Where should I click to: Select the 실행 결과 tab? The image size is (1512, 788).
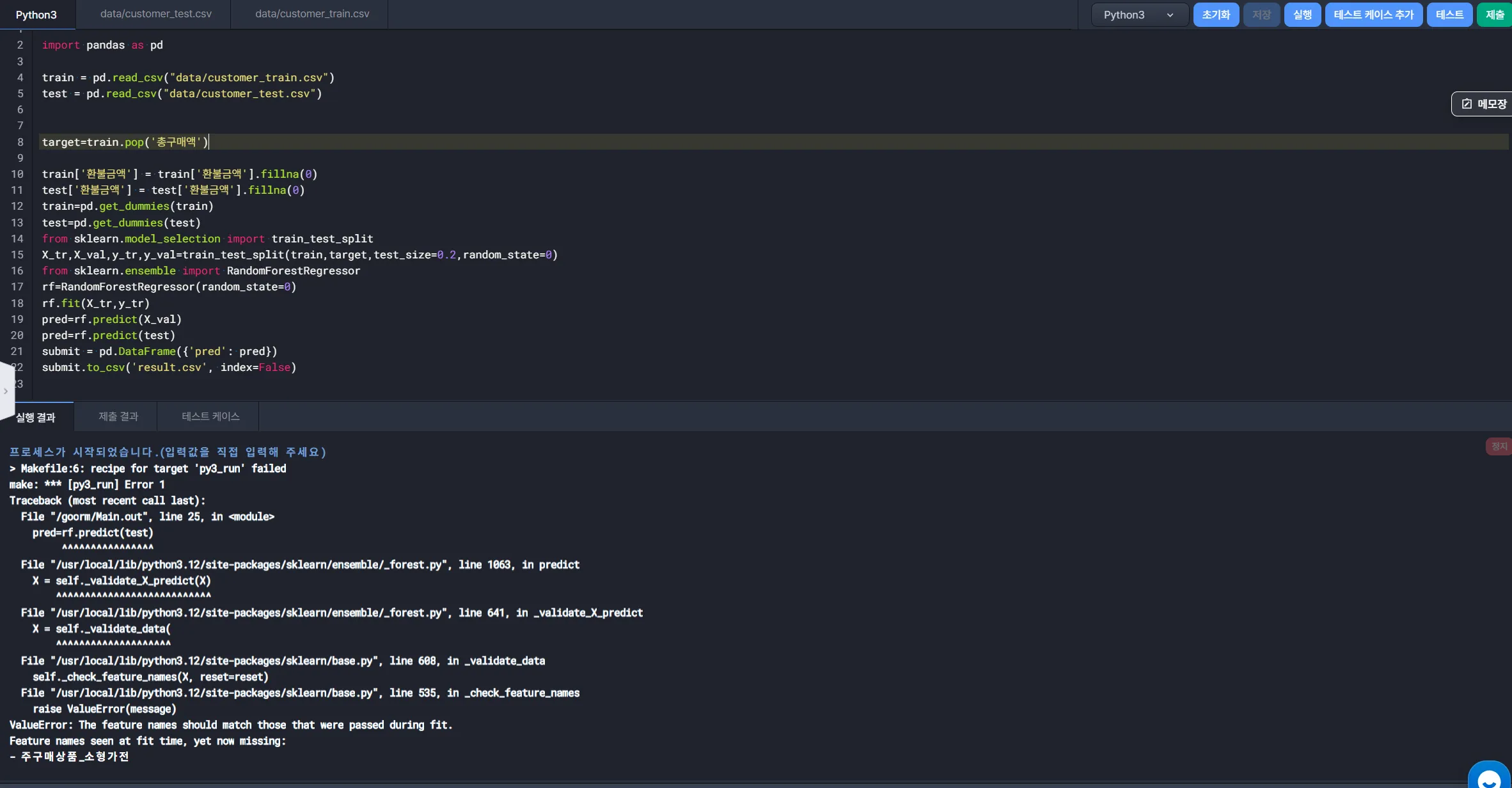(36, 417)
